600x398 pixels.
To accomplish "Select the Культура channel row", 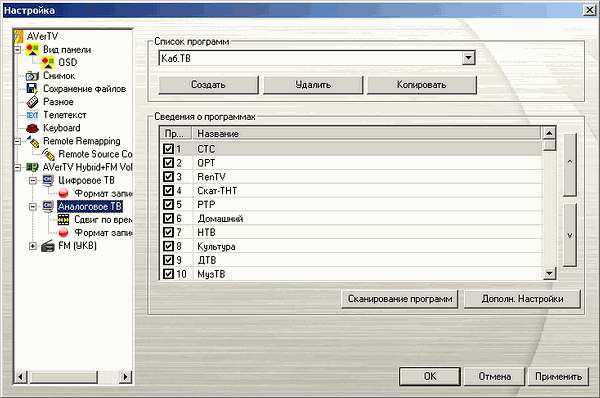I will coord(351,246).
